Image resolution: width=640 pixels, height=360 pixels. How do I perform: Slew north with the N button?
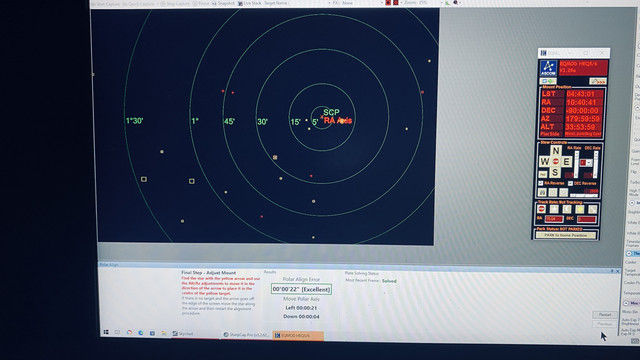(x=556, y=151)
